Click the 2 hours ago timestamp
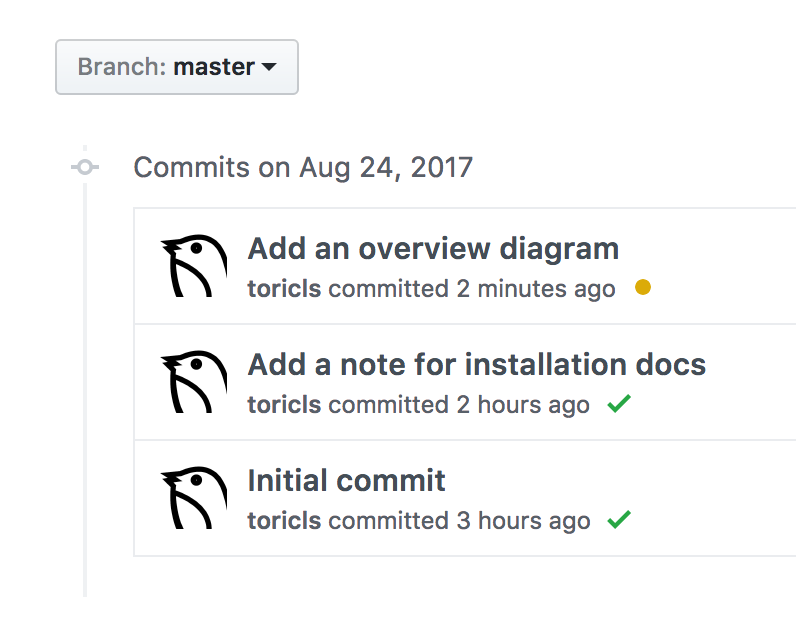 (522, 405)
